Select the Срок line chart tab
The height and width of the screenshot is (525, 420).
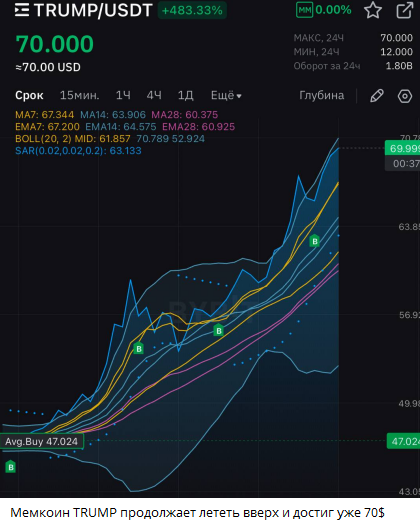[x=29, y=95]
